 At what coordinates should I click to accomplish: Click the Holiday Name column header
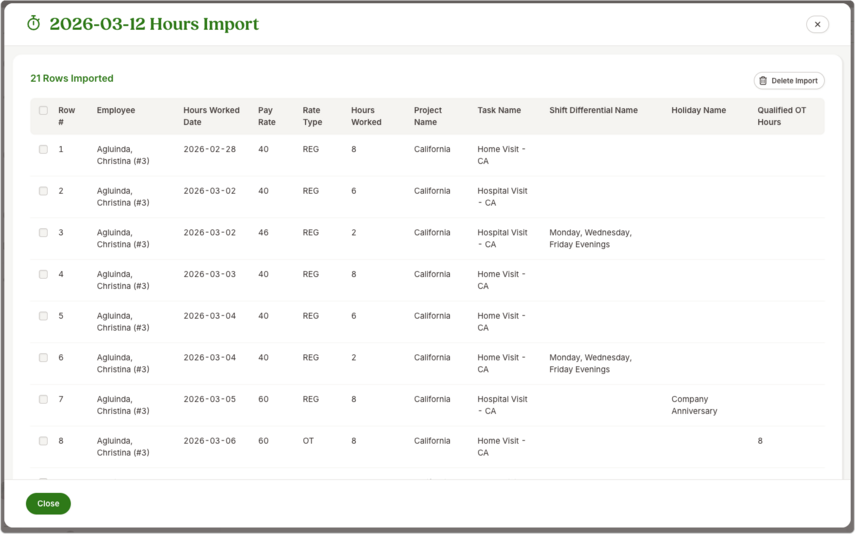(699, 110)
